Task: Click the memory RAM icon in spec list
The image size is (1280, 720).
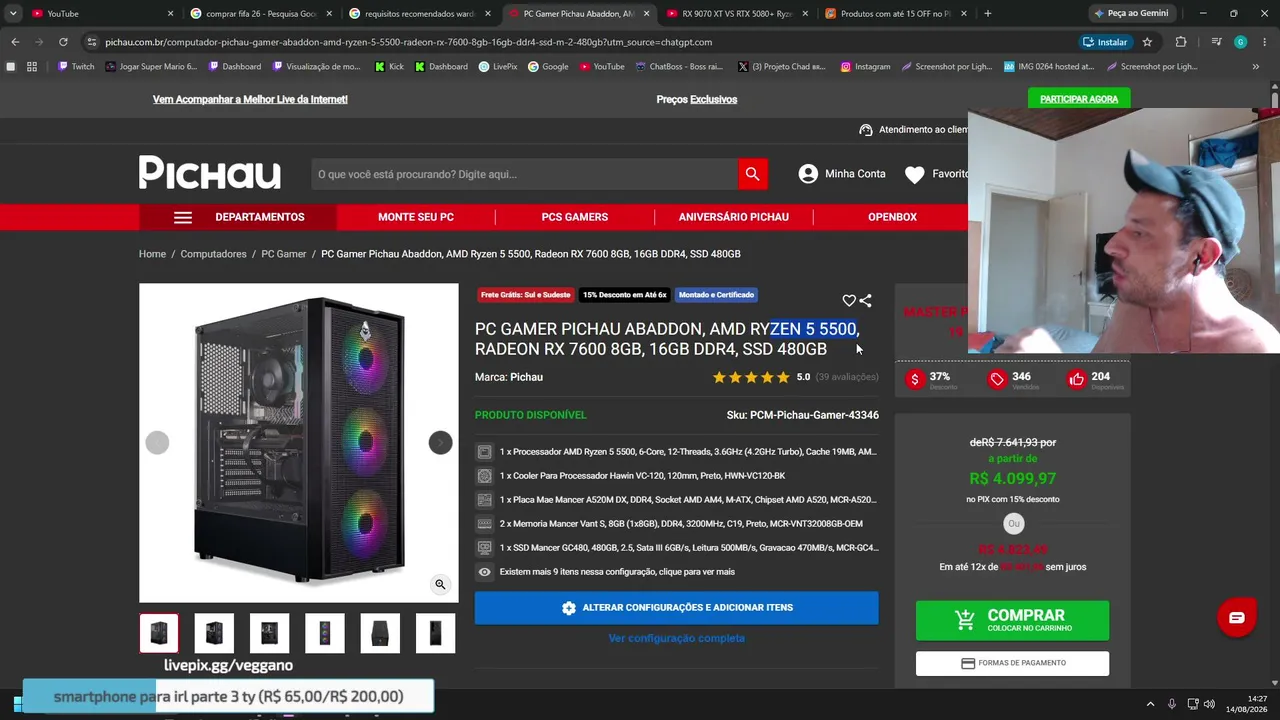Action: pos(485,524)
